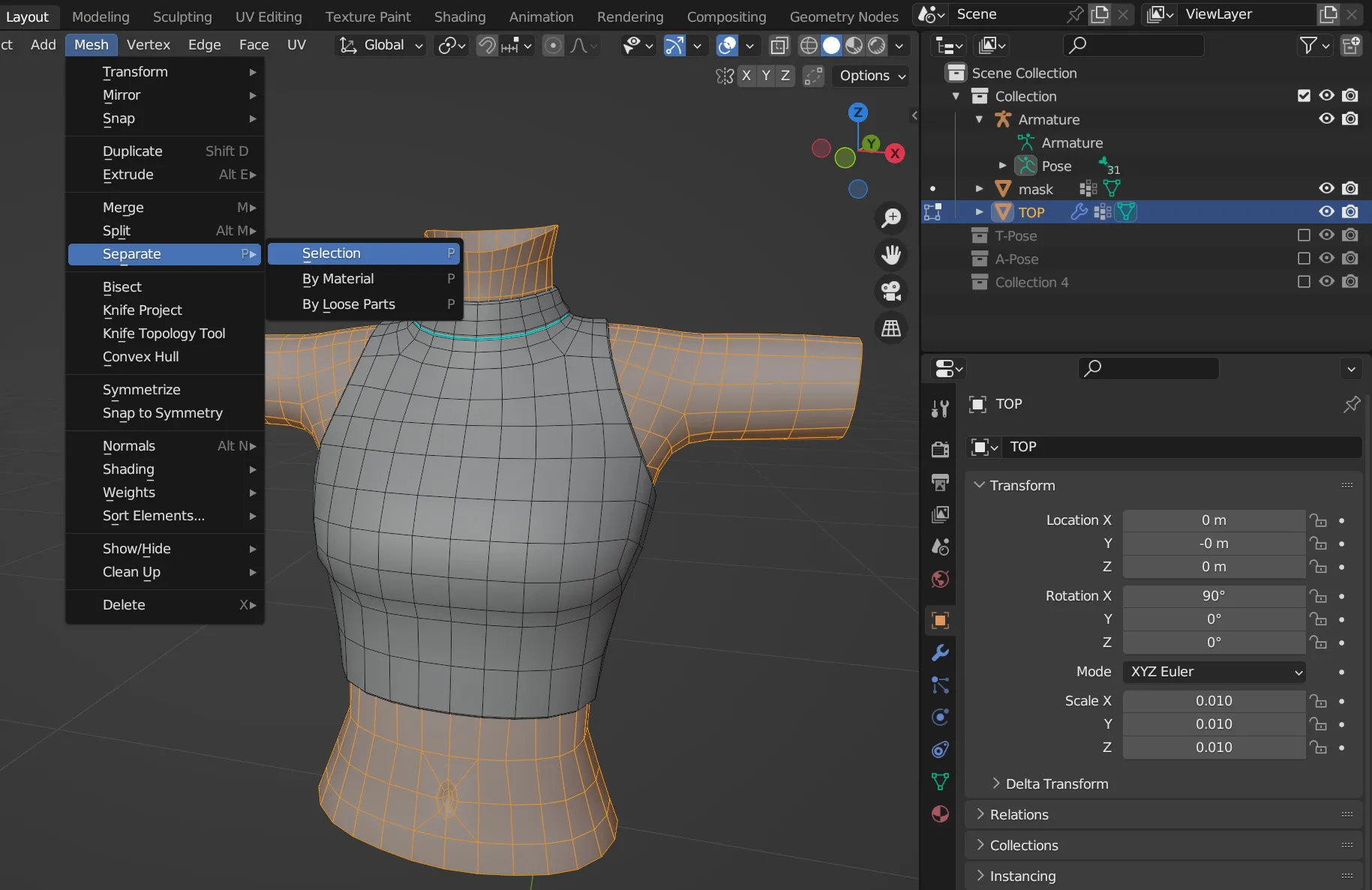Select rendered viewport shading
This screenshot has height=890, width=1372.
click(876, 46)
